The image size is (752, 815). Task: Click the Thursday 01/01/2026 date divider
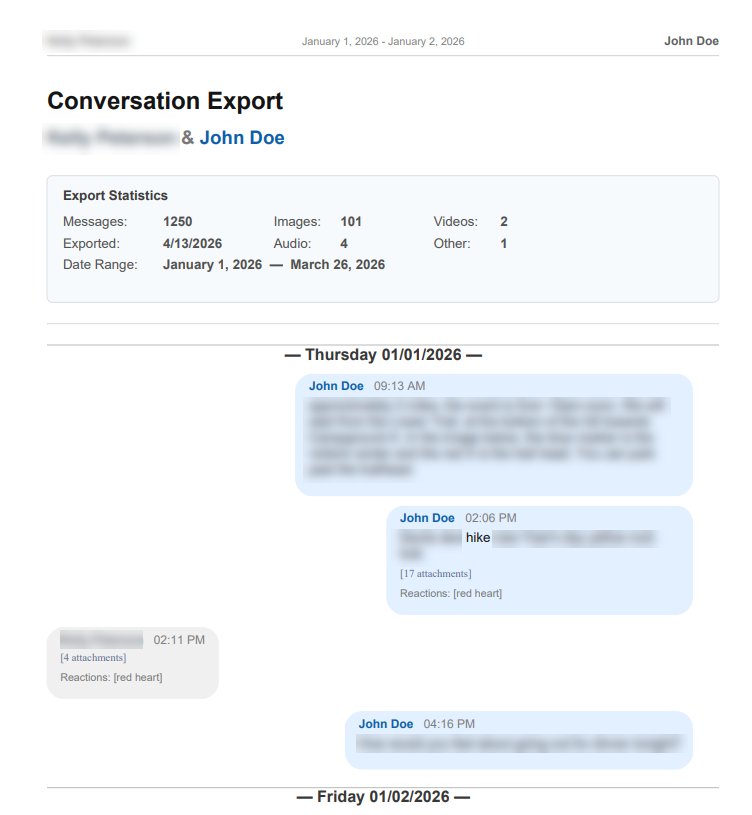click(x=383, y=355)
